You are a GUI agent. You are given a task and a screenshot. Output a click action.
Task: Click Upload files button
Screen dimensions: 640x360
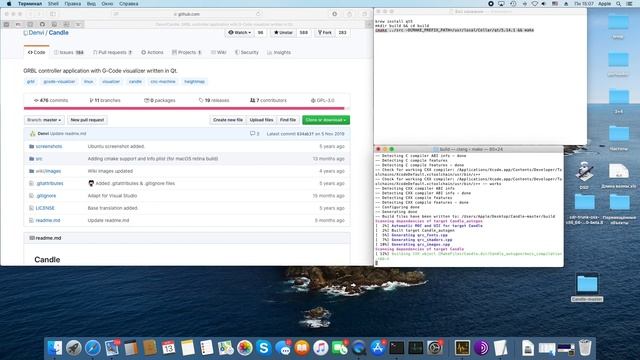(x=261, y=120)
